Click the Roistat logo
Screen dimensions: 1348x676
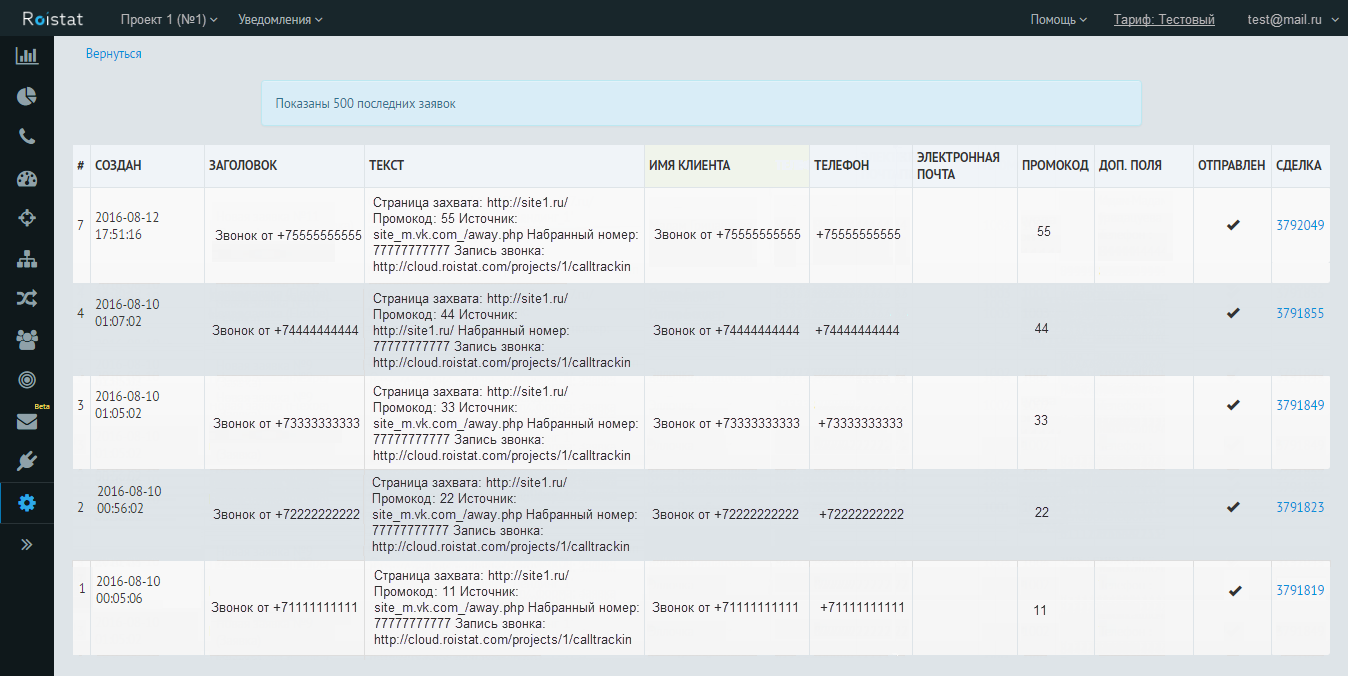tap(53, 19)
